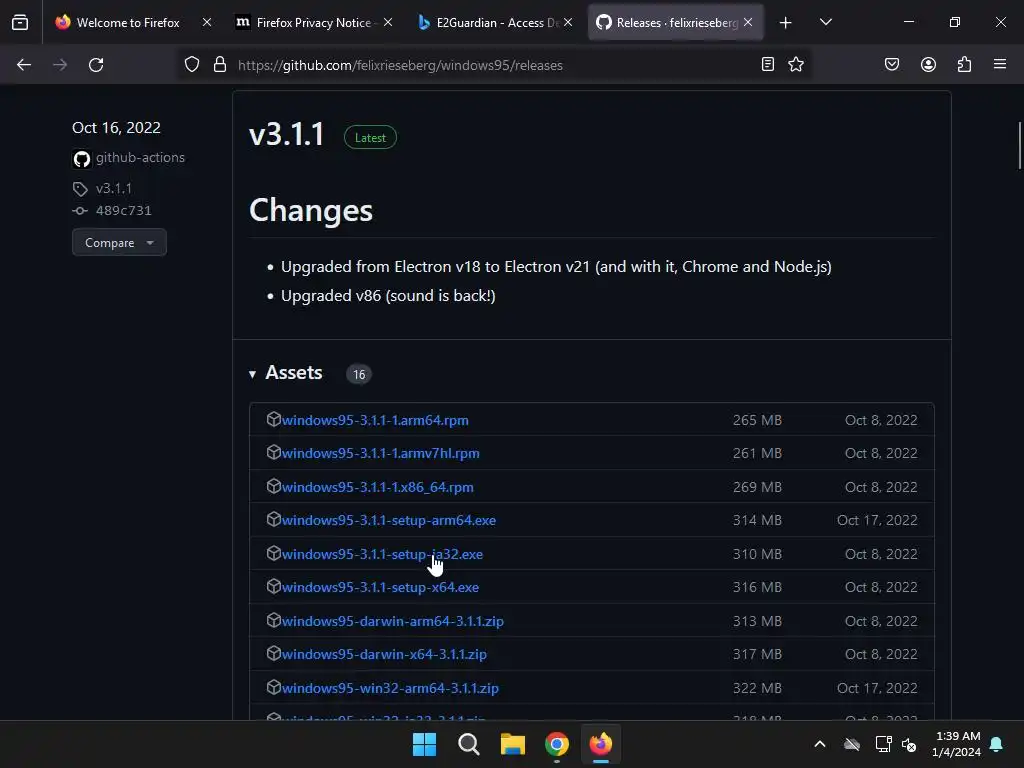Open muted volume tray icon

click(909, 744)
